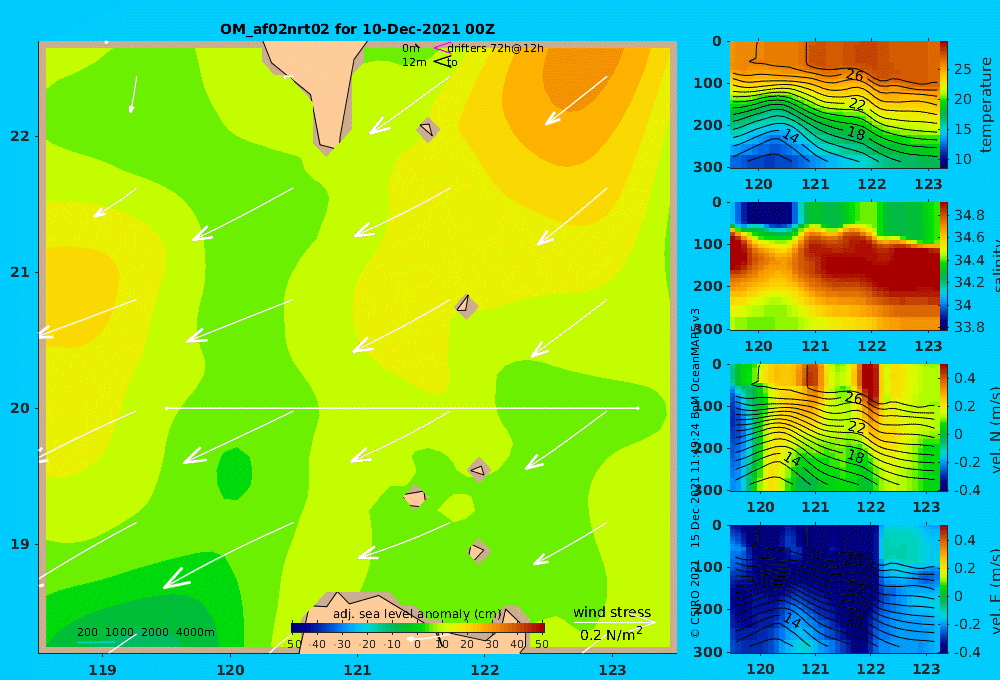The height and width of the screenshot is (680, 1000).
Task: Click the vel. N colorbar
Action: click(943, 427)
